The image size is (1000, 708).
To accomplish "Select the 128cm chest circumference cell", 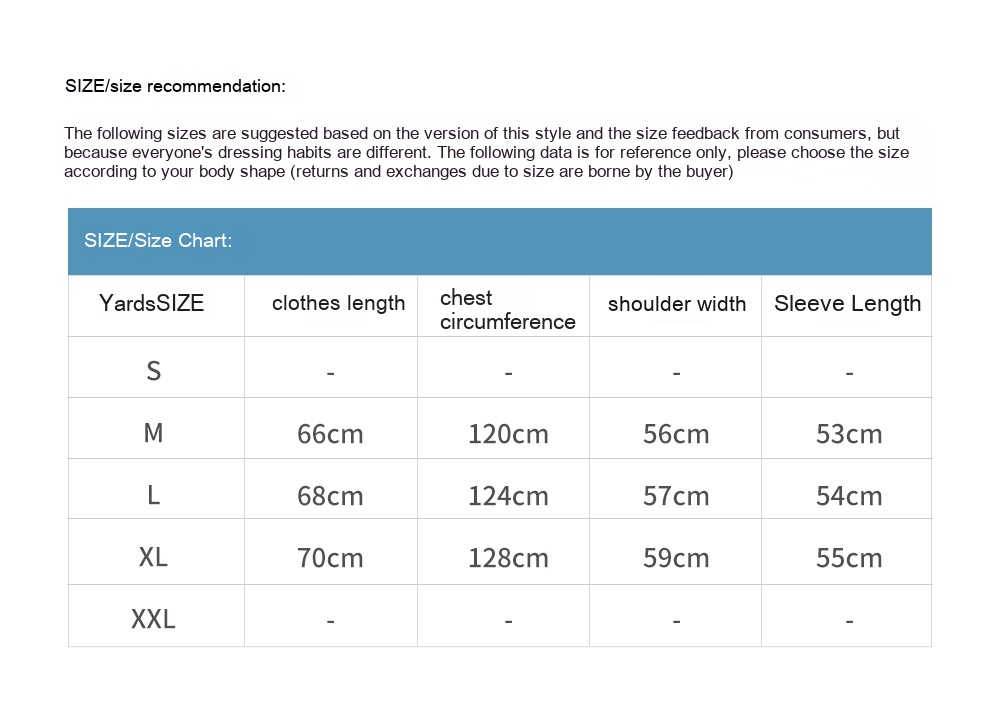I will pyautogui.click(x=508, y=558).
